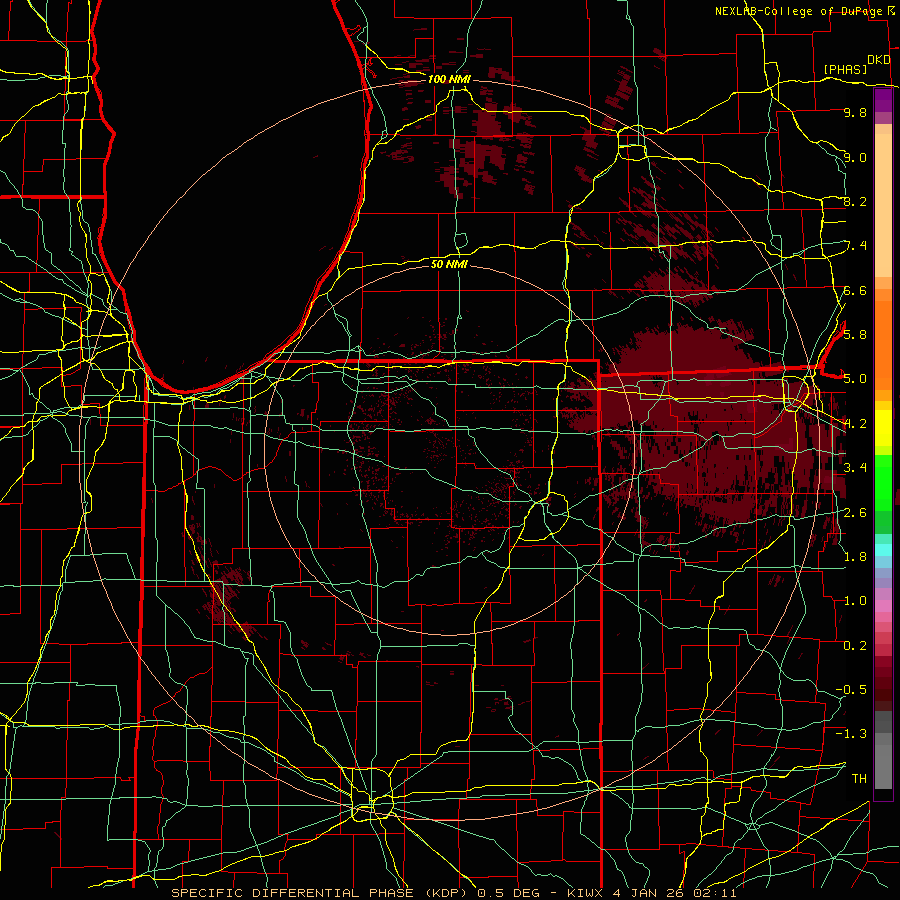Image resolution: width=900 pixels, height=900 pixels.
Task: Click the 3.4 value on the color scale
Action: (x=855, y=467)
